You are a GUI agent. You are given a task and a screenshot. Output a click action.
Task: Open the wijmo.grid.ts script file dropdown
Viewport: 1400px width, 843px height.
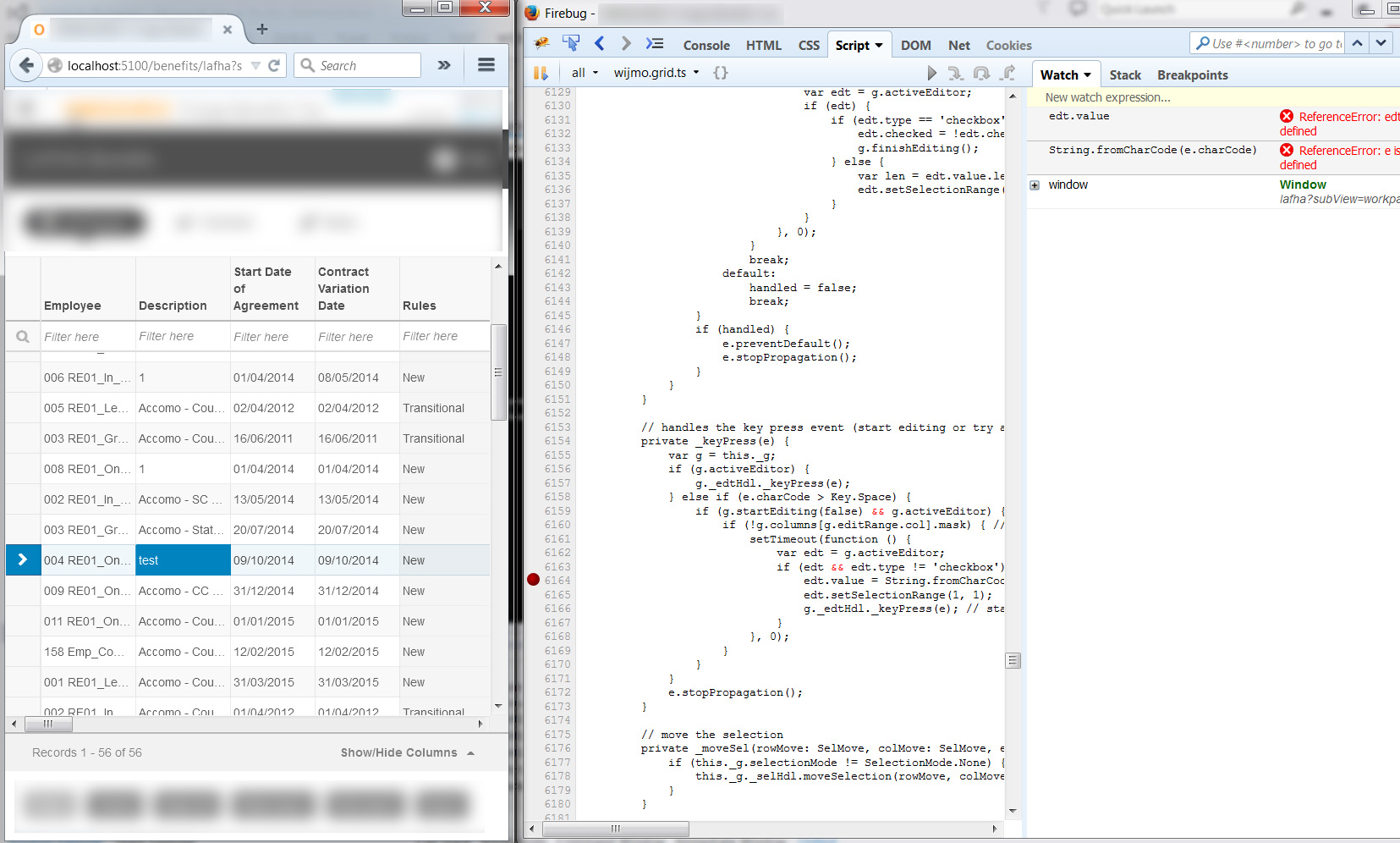coord(657,73)
